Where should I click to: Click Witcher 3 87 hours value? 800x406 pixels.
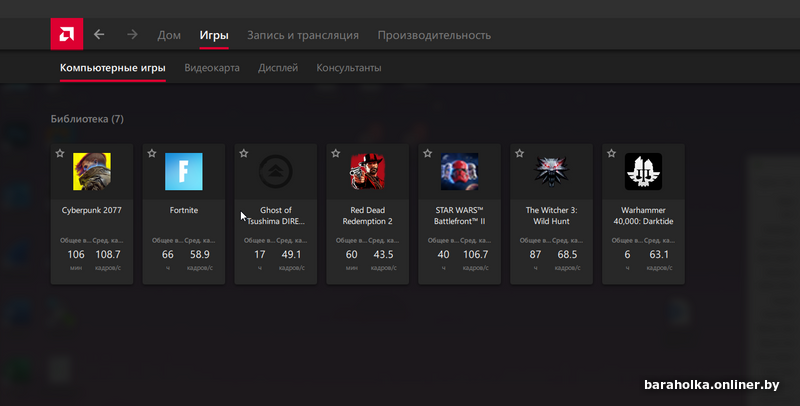535,254
